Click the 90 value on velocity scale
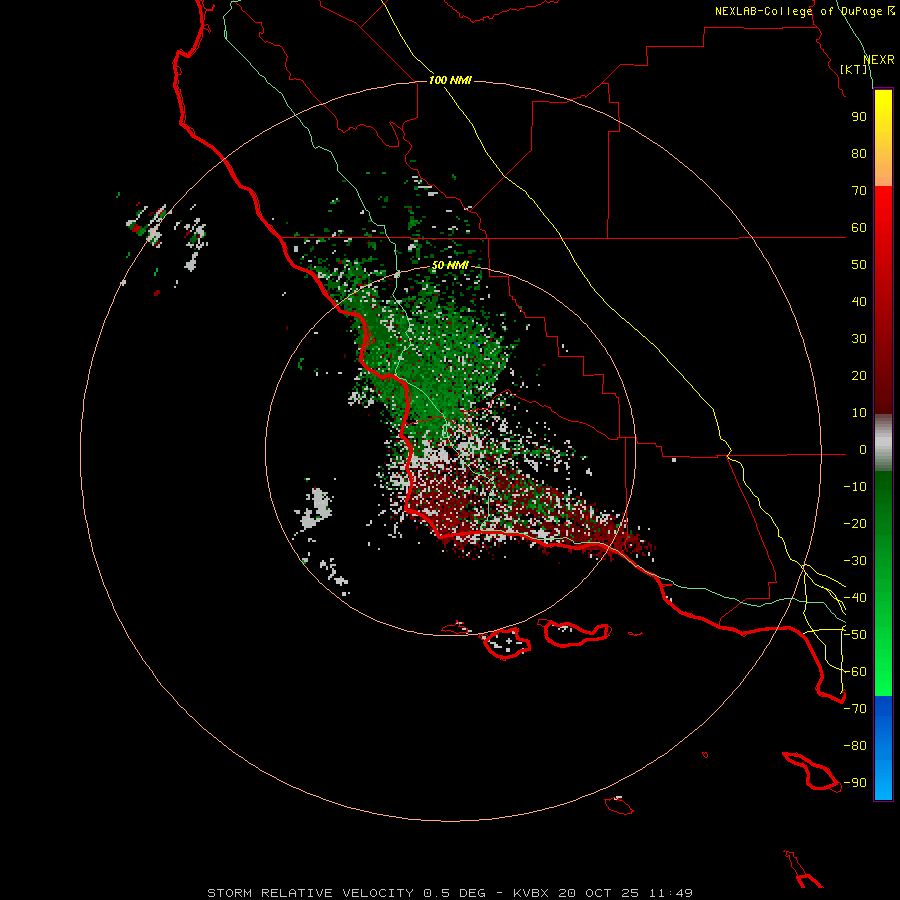900x900 pixels. (x=859, y=117)
